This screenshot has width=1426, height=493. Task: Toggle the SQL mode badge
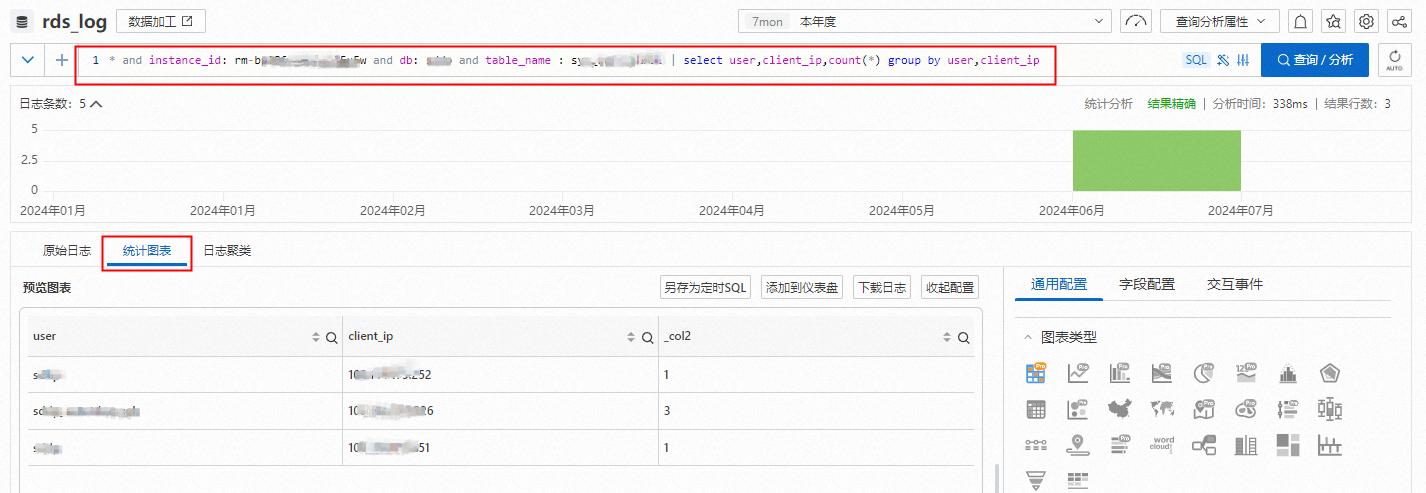(1197, 60)
